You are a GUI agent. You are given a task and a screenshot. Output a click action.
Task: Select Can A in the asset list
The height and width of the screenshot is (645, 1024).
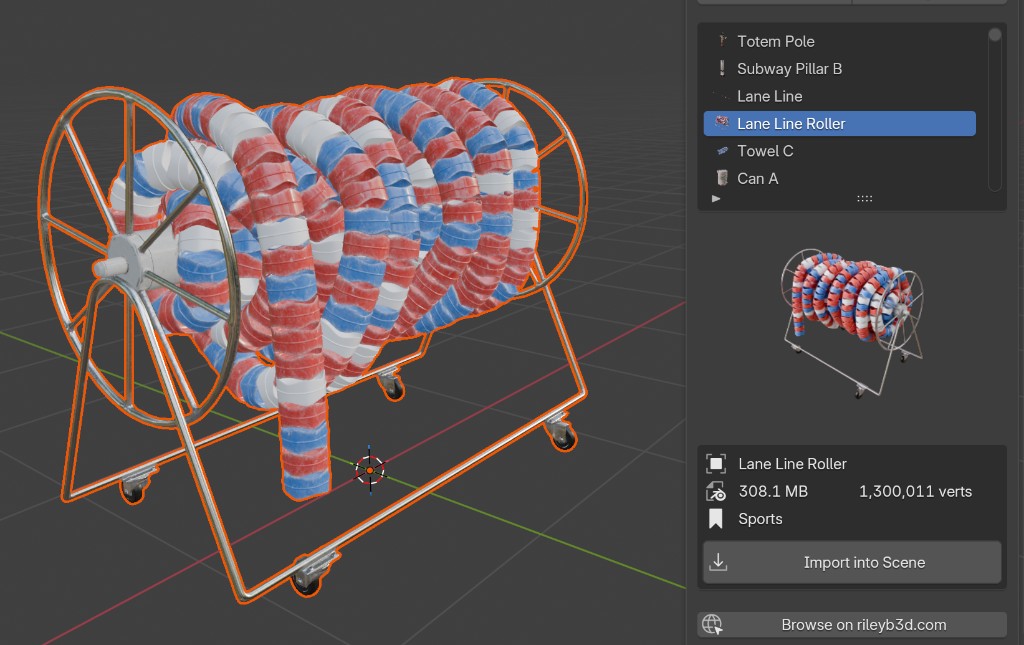[x=839, y=178]
